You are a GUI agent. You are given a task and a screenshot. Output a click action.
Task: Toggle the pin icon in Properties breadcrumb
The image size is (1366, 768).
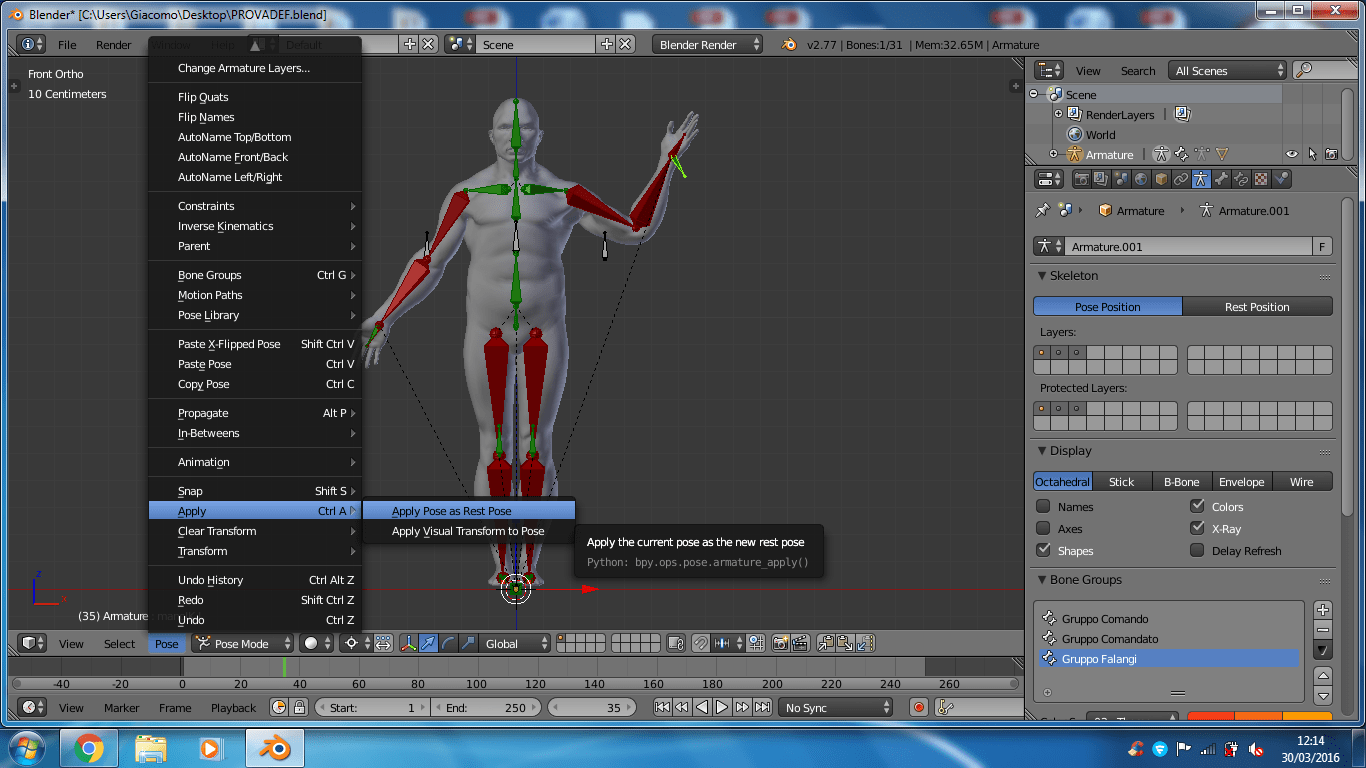click(1044, 210)
